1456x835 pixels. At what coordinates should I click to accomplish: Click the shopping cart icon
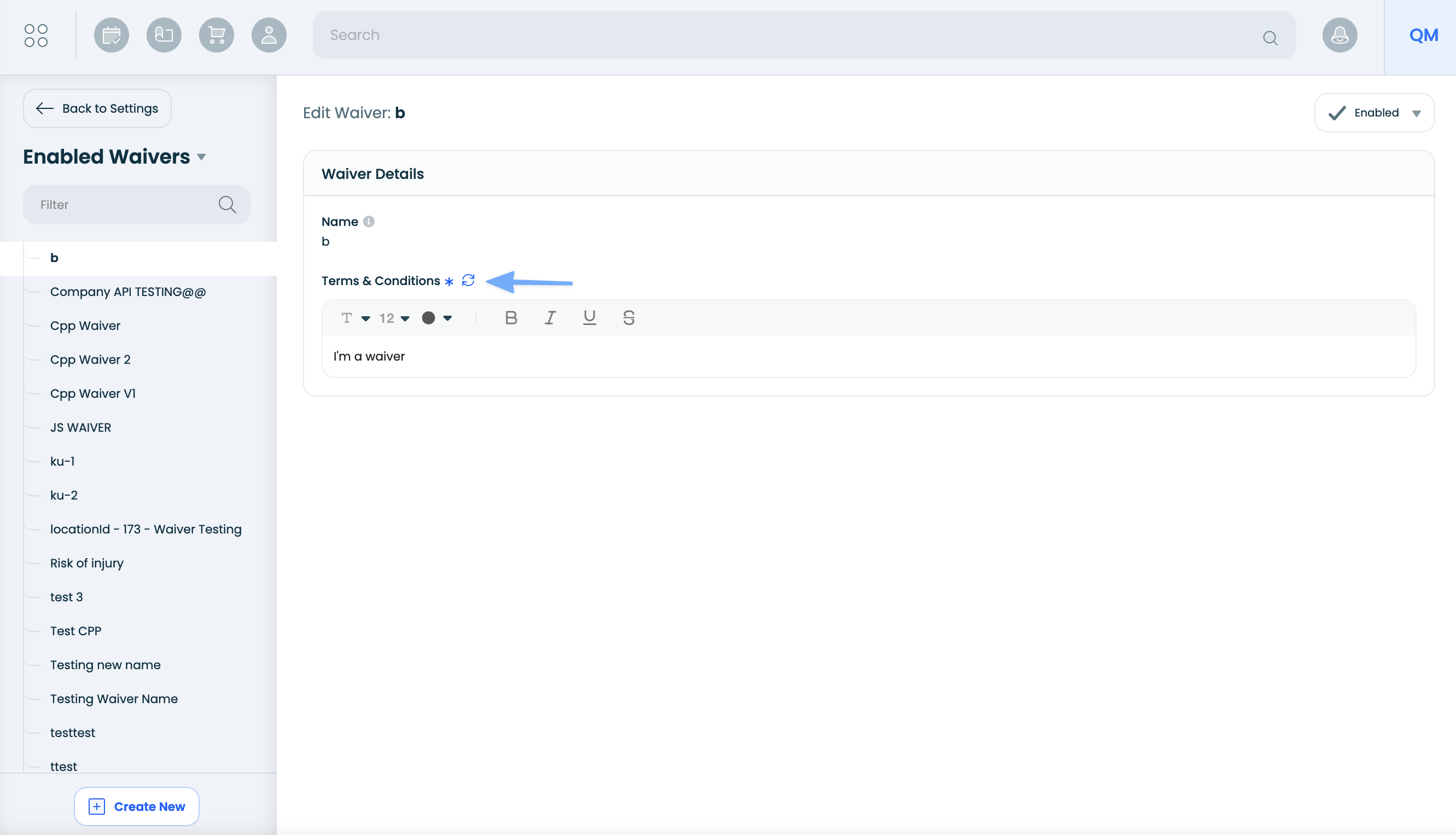click(x=216, y=35)
